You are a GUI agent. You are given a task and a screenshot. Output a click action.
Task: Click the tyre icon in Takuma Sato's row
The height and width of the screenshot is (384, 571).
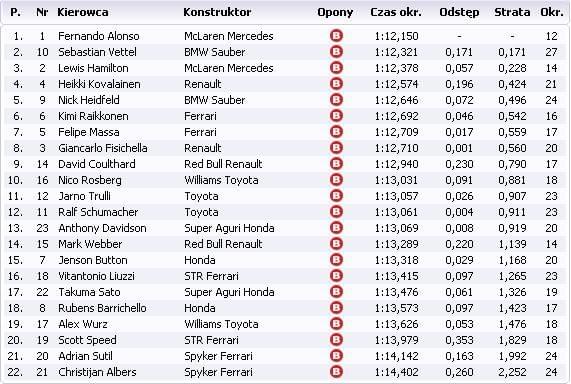click(x=336, y=292)
